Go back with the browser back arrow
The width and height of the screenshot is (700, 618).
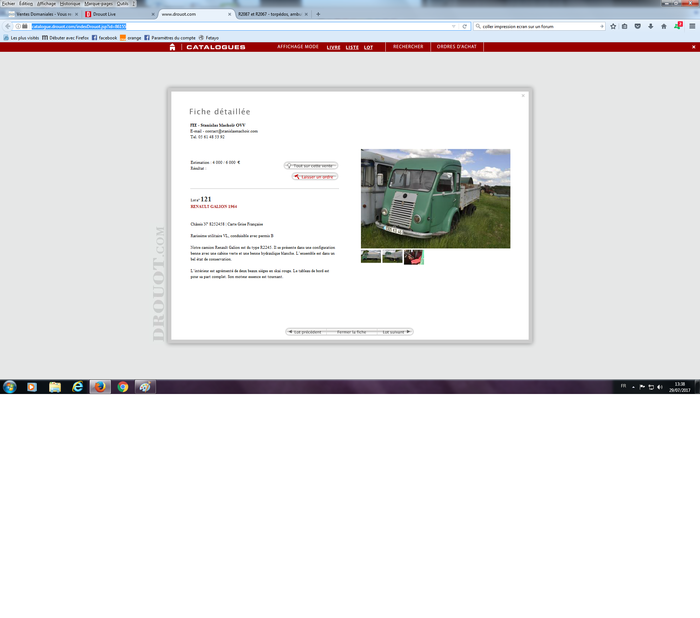(x=8, y=26)
